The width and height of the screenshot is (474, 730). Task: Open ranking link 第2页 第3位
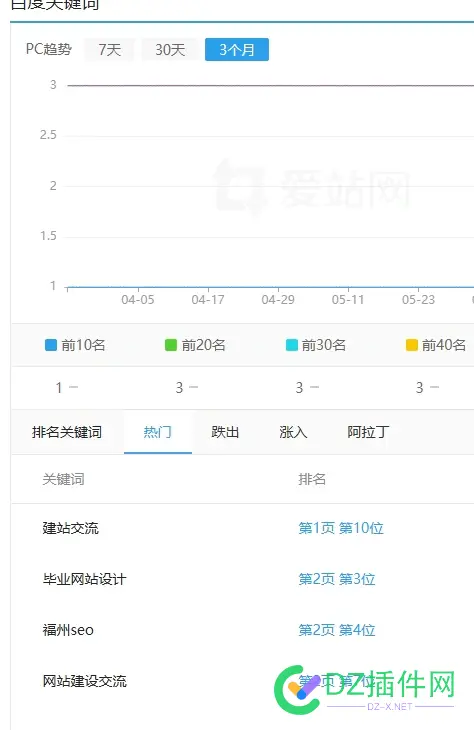[x=337, y=579]
